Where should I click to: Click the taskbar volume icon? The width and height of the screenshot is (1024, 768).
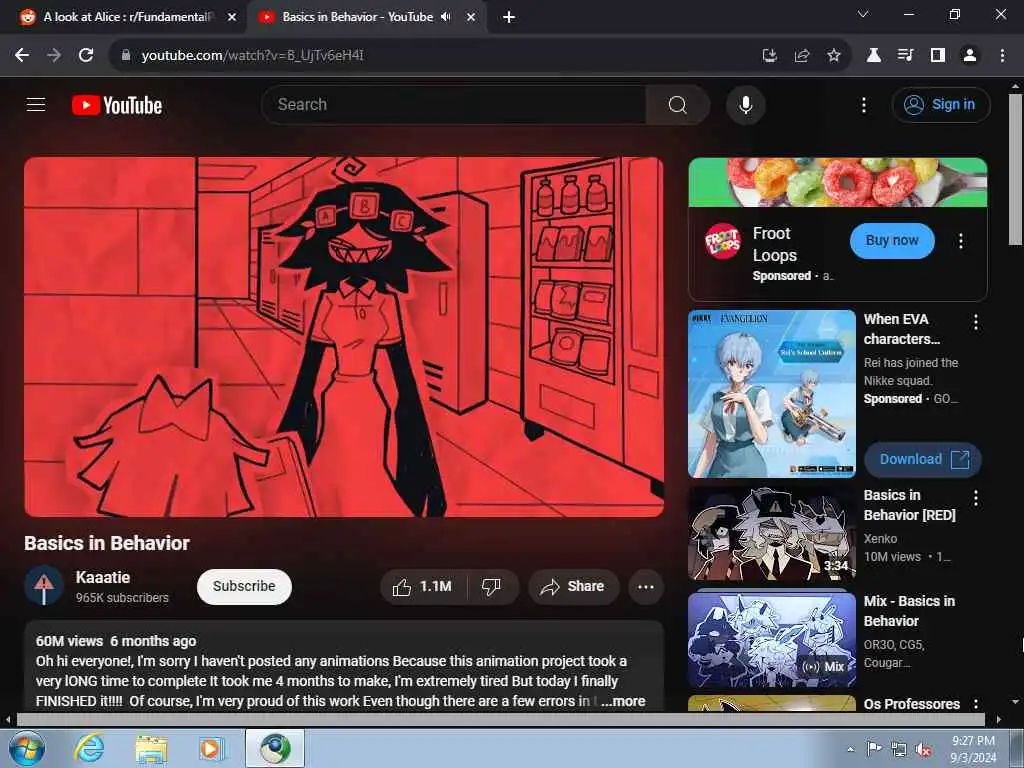point(923,749)
